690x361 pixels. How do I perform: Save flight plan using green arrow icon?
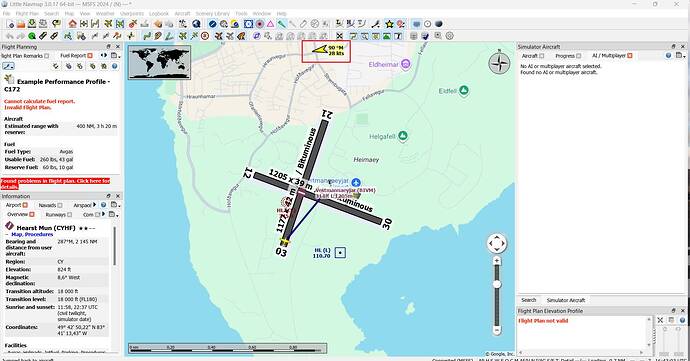[32, 24]
